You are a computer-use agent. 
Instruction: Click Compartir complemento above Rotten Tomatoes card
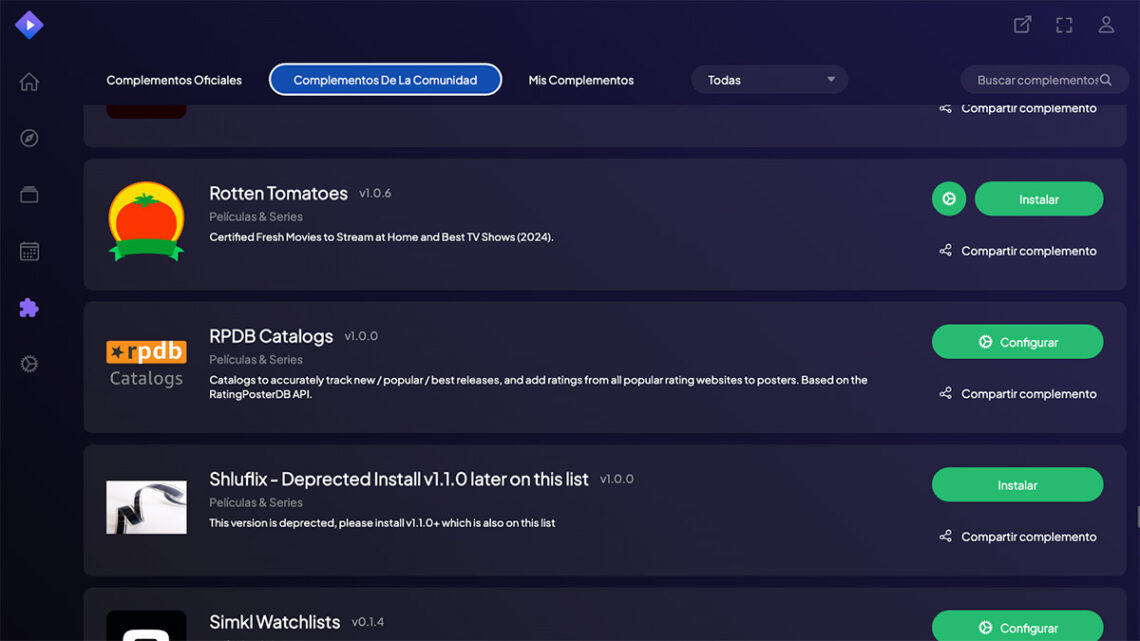(1017, 108)
